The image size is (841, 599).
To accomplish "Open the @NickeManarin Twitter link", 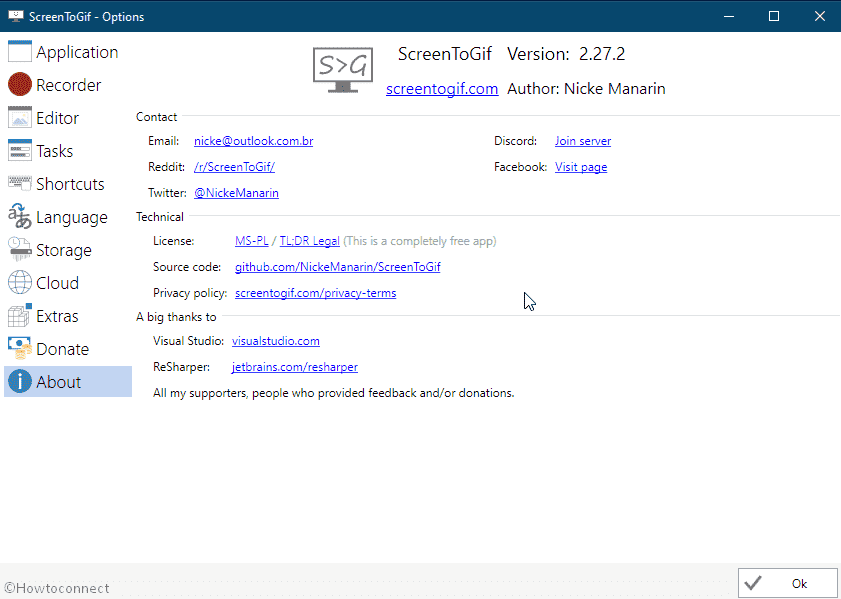I will pos(236,192).
